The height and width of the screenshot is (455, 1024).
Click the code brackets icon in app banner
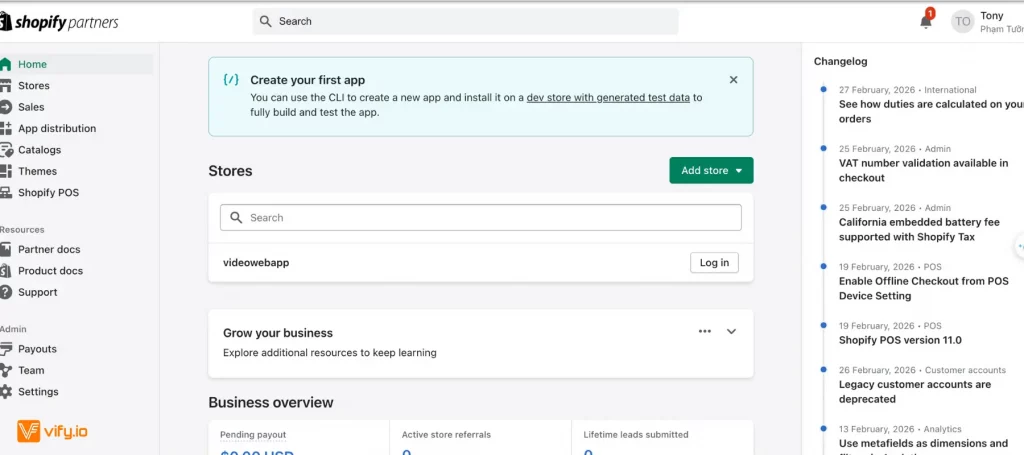[x=231, y=80]
